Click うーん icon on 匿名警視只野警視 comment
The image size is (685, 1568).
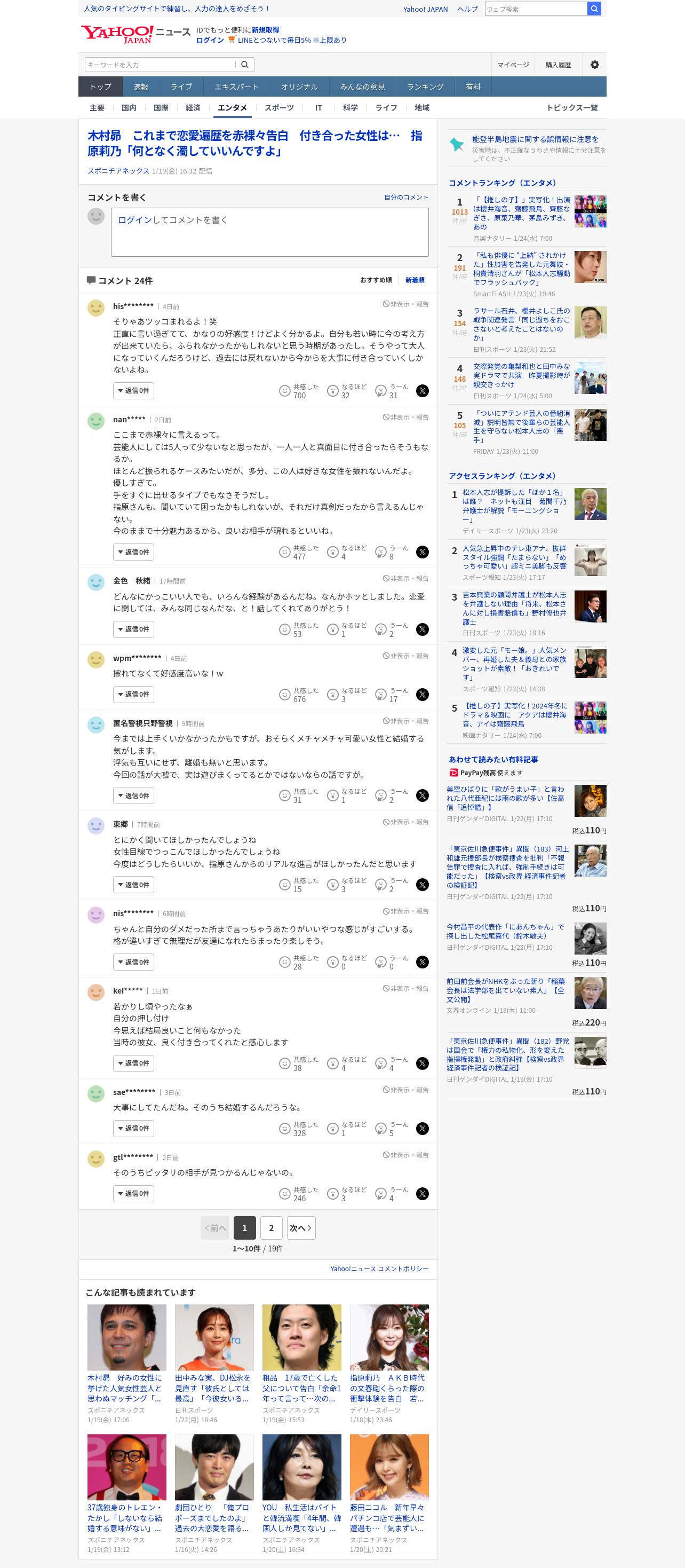pos(381,795)
